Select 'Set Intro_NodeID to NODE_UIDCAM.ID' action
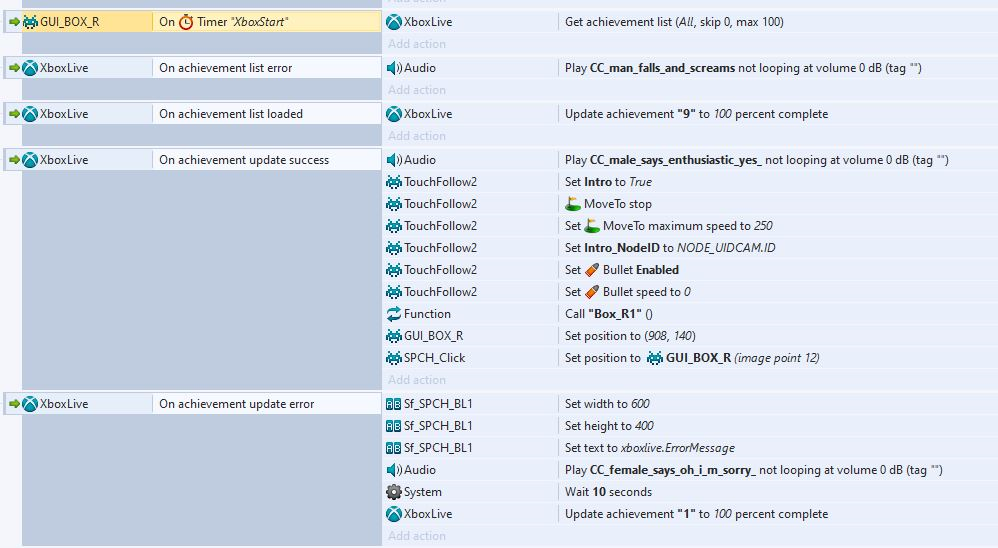Screen dimensions: 998x548 click(670, 248)
